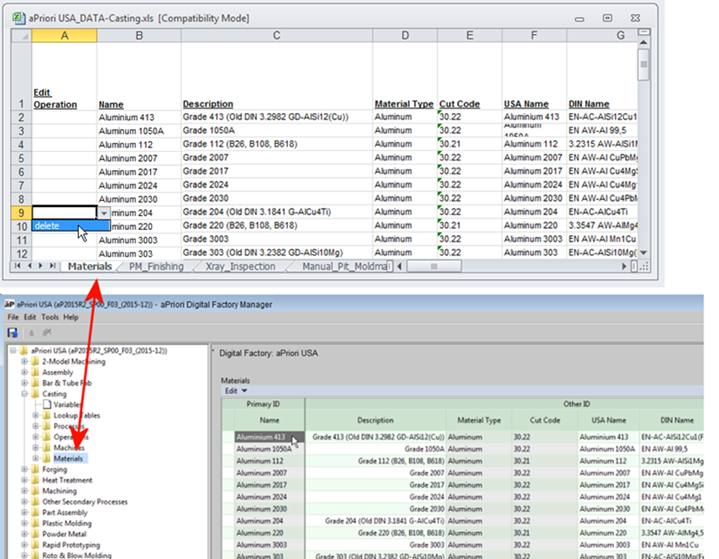Click the vertical scrollbar thumb in Excel

pyautogui.click(x=643, y=65)
